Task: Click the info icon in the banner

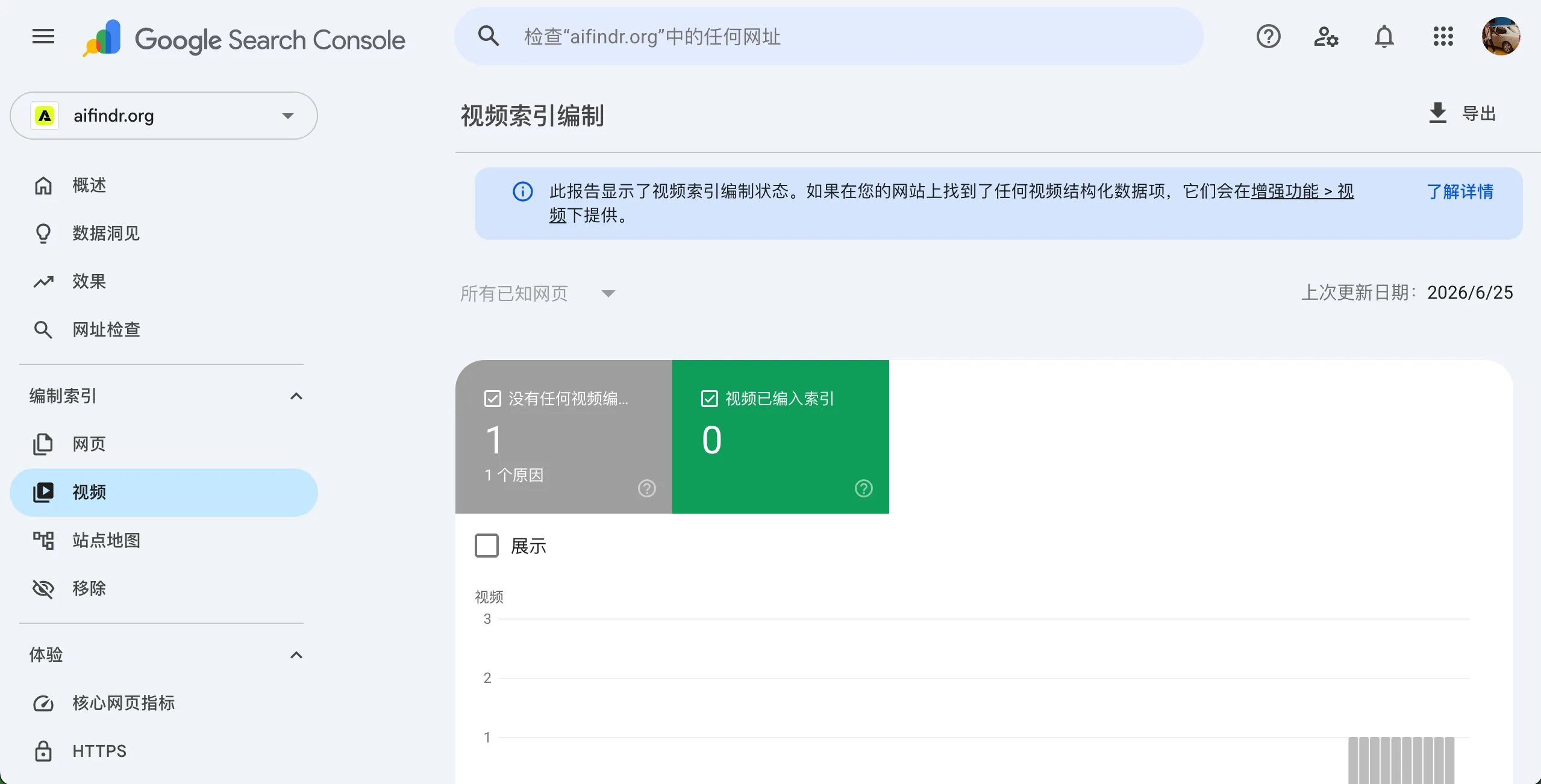Action: tap(522, 191)
